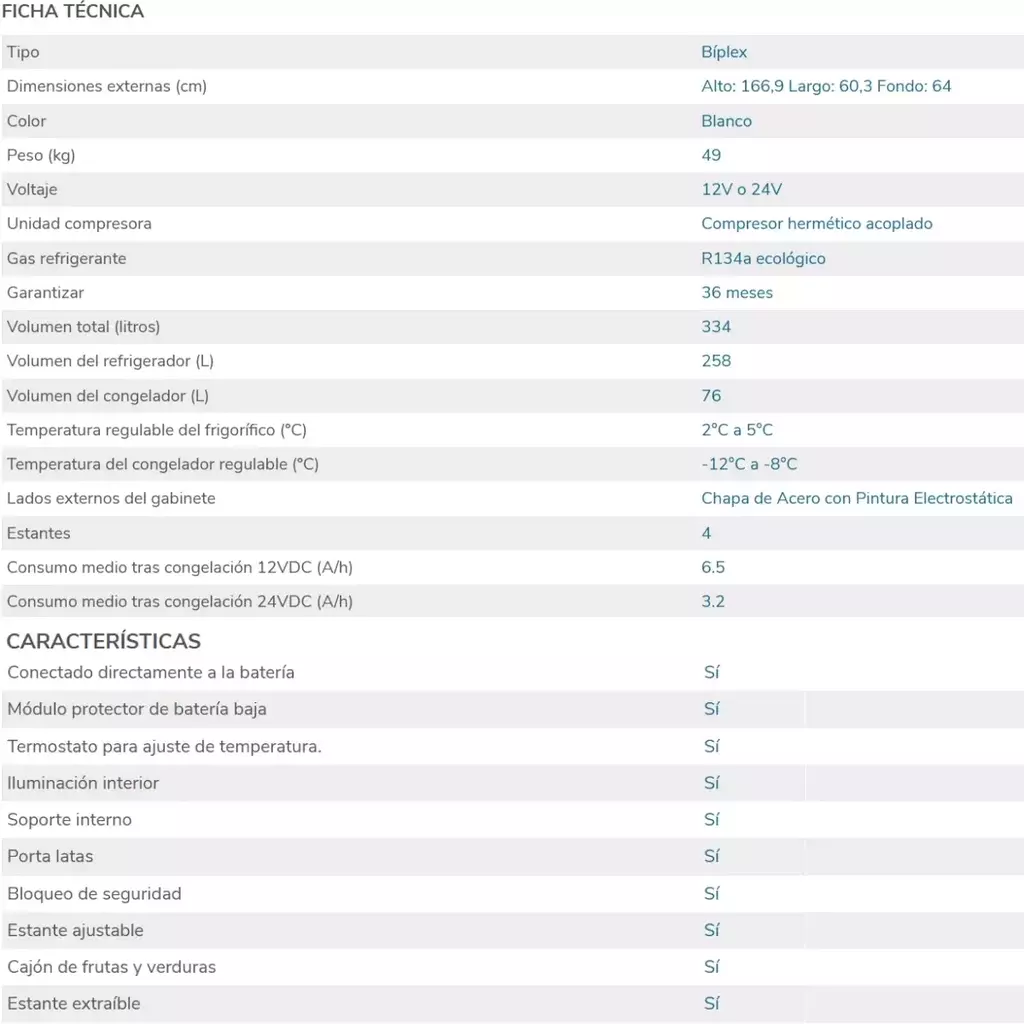The width and height of the screenshot is (1024, 1024).
Task: Select the 'FICHA TÉCNICA' heading
Action: [x=72, y=11]
